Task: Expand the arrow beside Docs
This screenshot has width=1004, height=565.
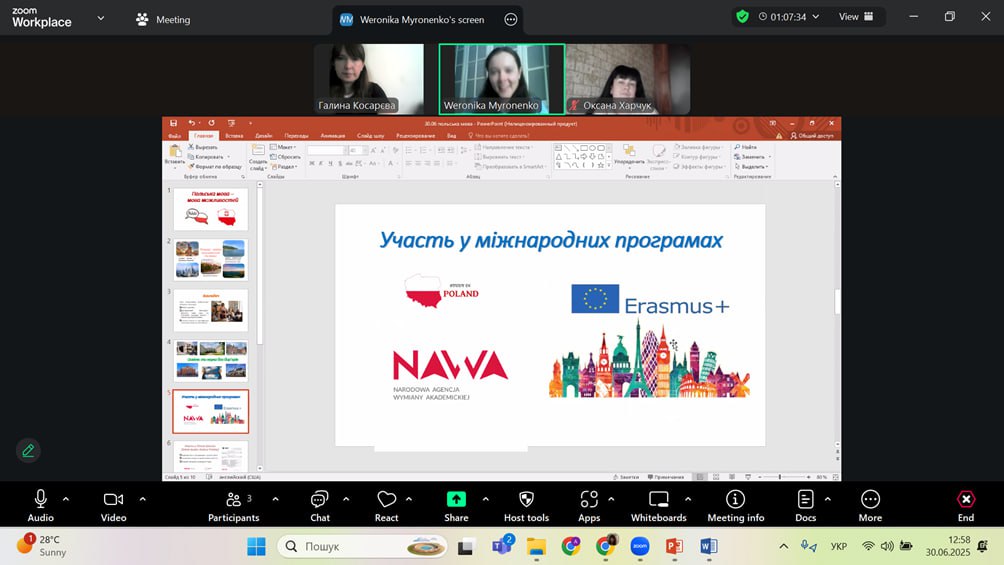Action: point(827,499)
